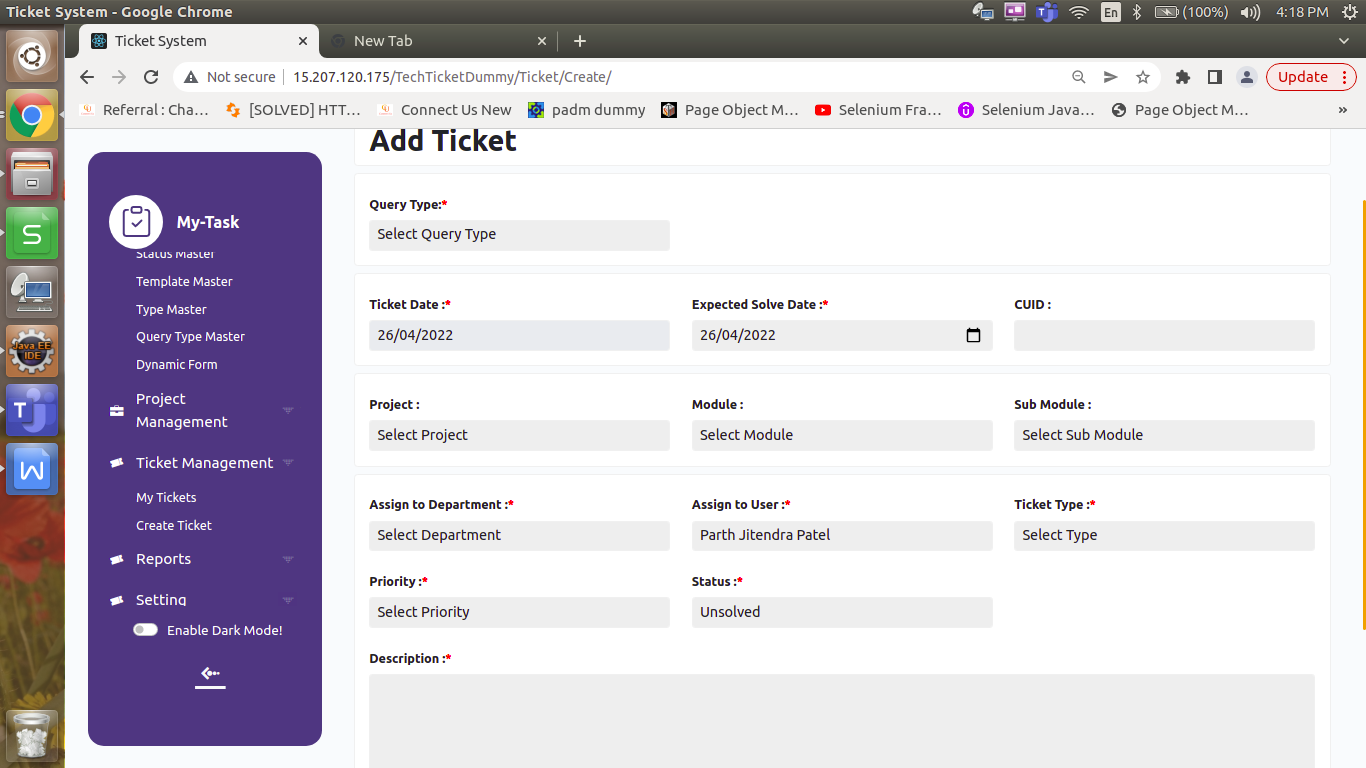Open My Tickets in sidebar
1366x768 pixels.
166,498
